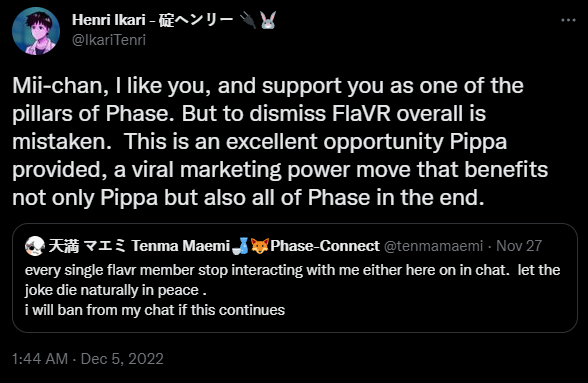Click the plug emoji in display name

pos(248,20)
